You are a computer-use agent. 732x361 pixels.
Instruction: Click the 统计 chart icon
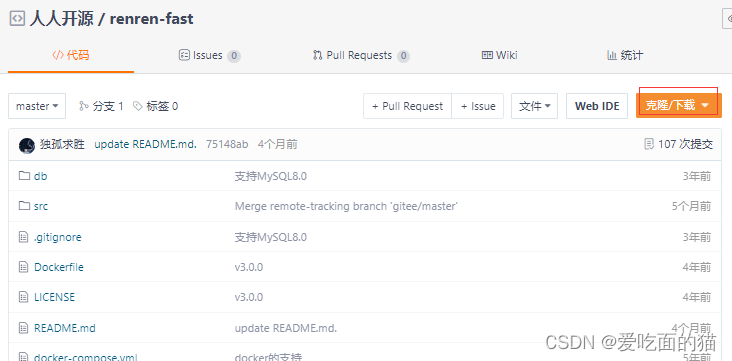point(612,56)
